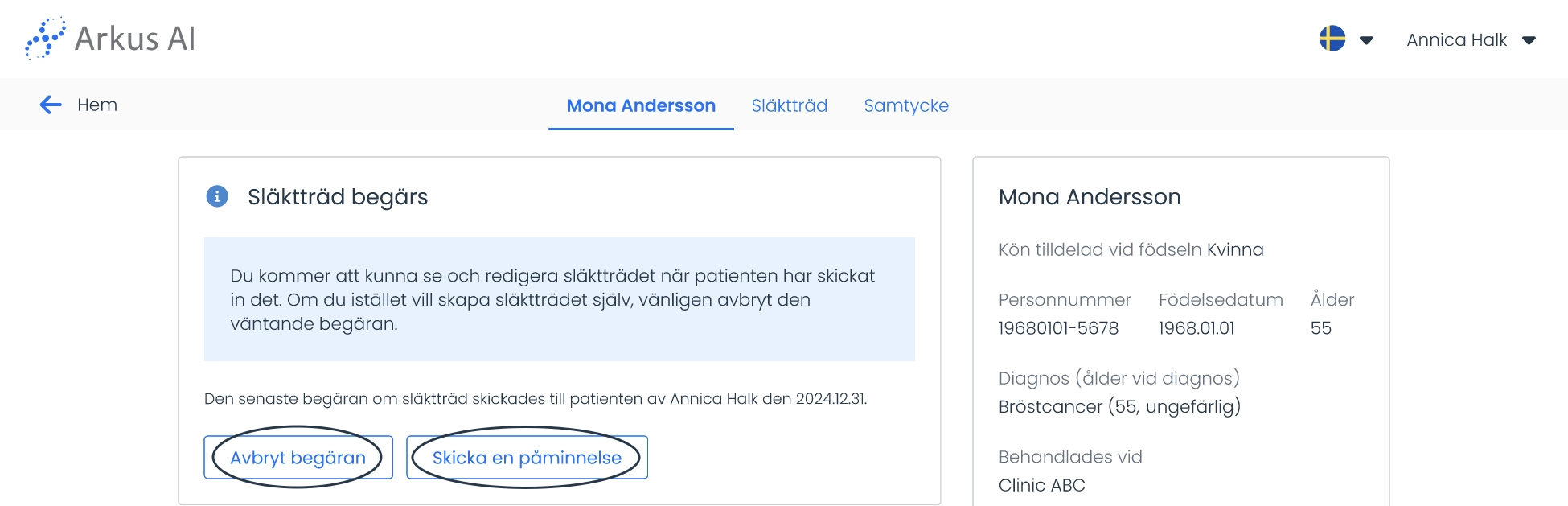This screenshot has height=506, width=1568.
Task: Click the personnummer 19680101-5678 value
Action: tap(1058, 328)
